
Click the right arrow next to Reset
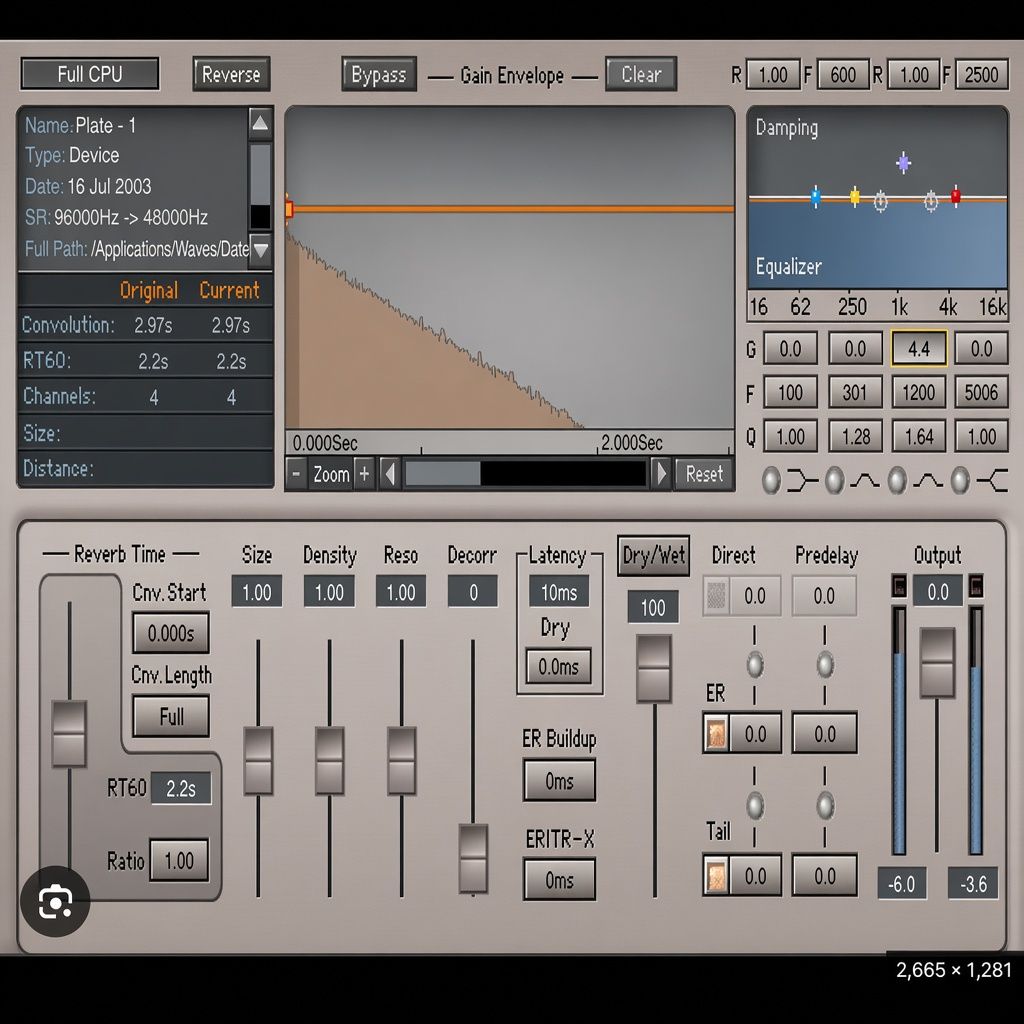[660, 473]
